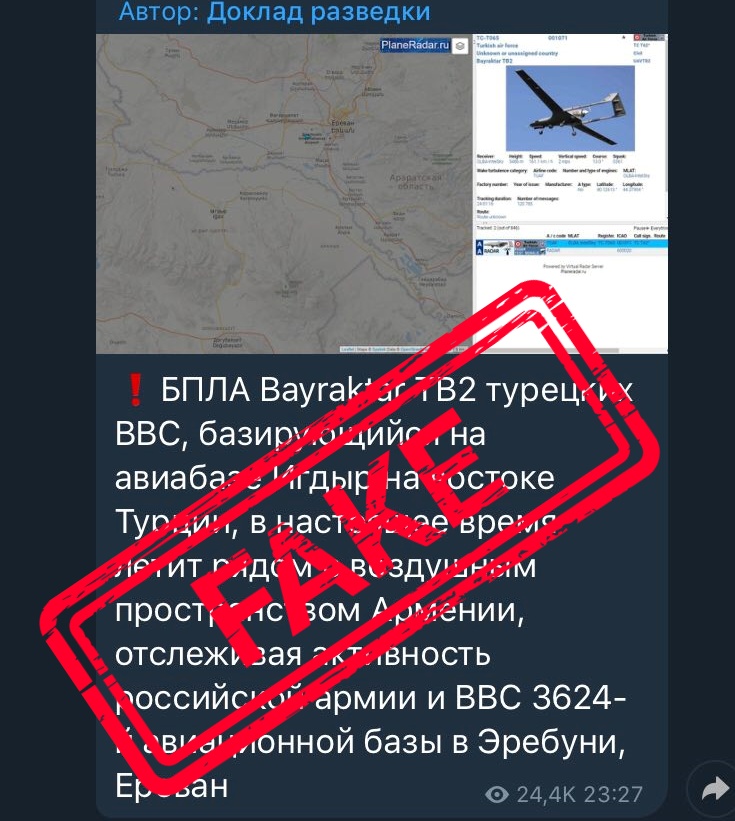Select the RADAR row in aircraft list
Screen dimensions: 735x821
(571, 251)
